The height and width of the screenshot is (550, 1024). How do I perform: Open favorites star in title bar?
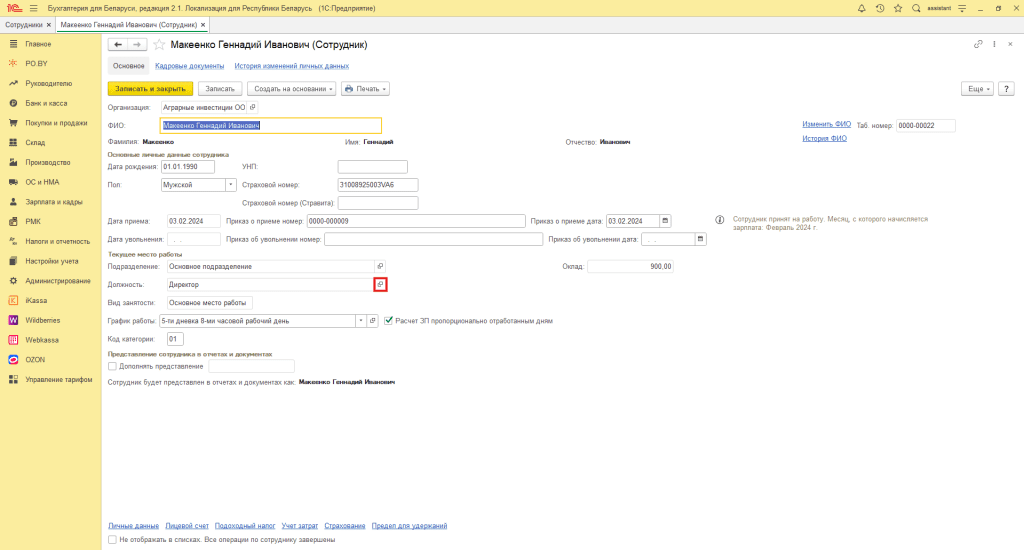[x=898, y=8]
